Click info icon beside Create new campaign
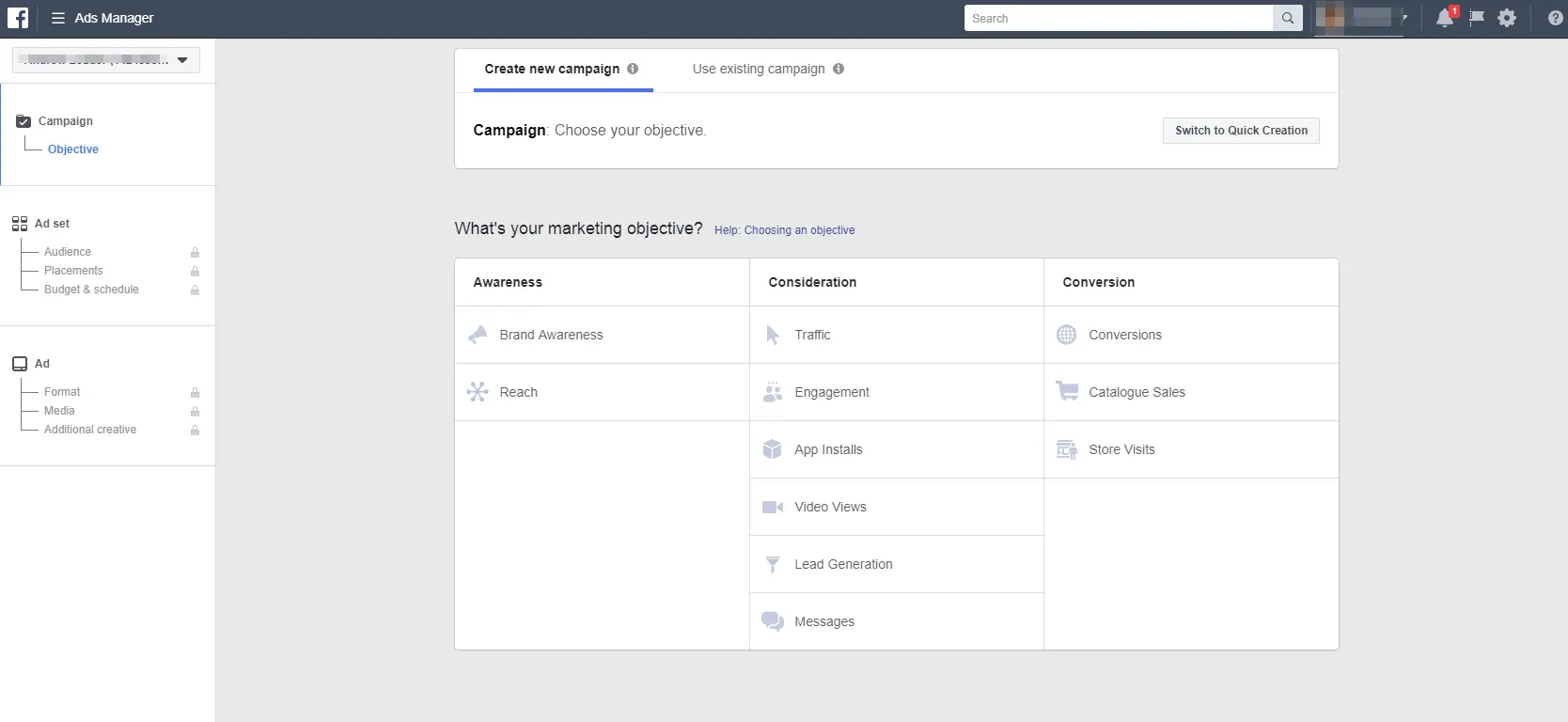Viewport: 1568px width, 722px height. (633, 69)
